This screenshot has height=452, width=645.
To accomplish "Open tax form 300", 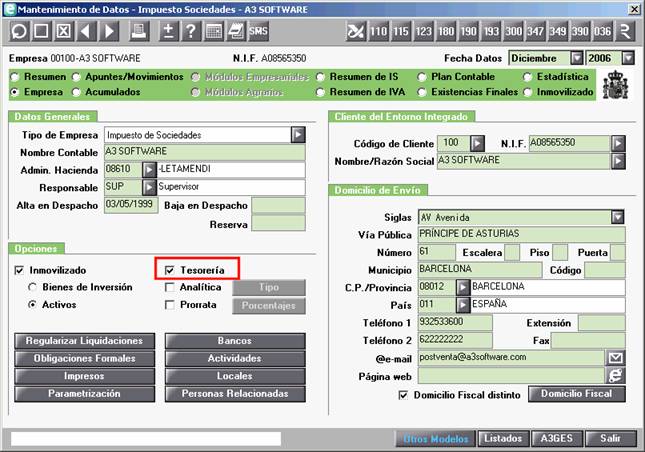I will click(513, 31).
